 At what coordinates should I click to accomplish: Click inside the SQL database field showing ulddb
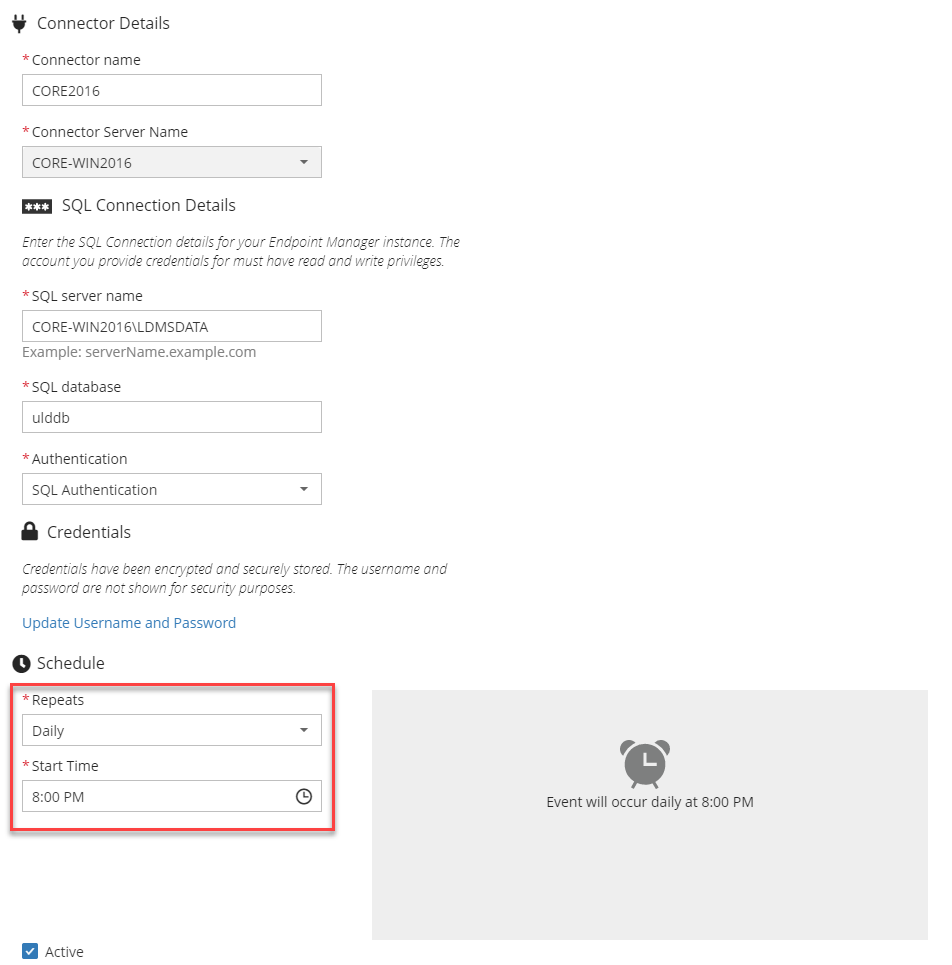(x=171, y=417)
